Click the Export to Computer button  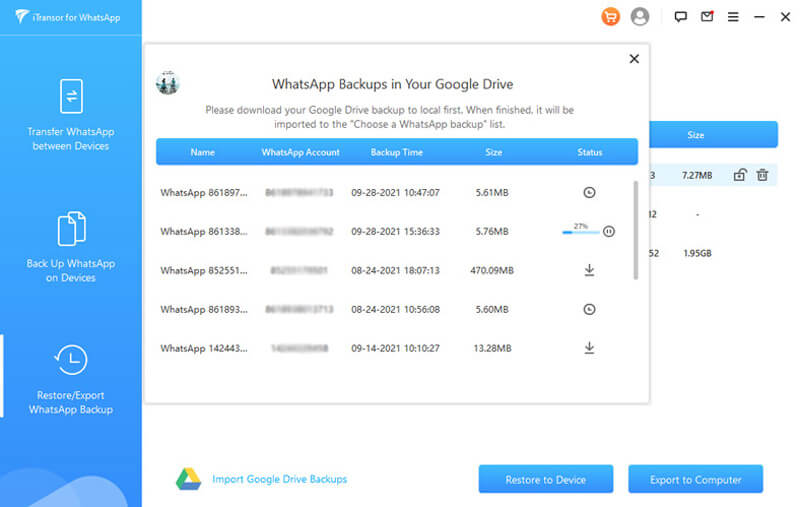point(695,479)
